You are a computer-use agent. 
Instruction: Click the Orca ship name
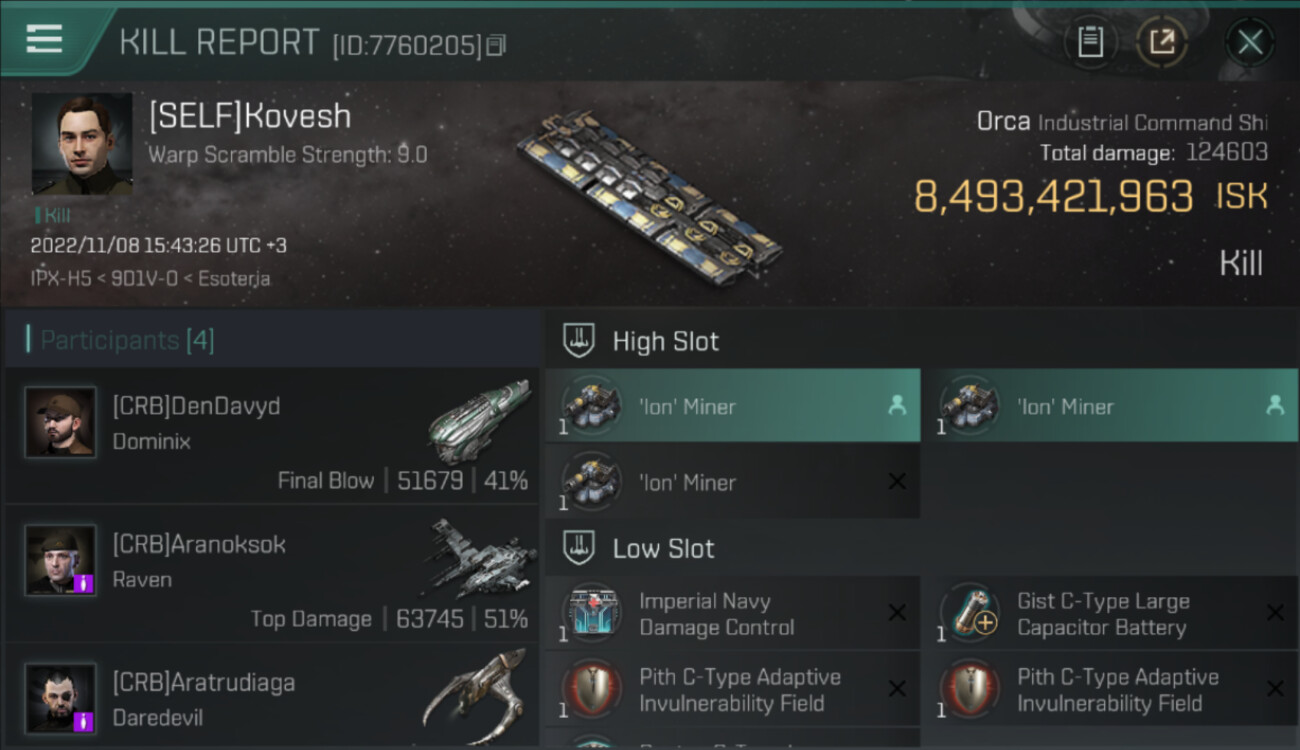(1003, 122)
